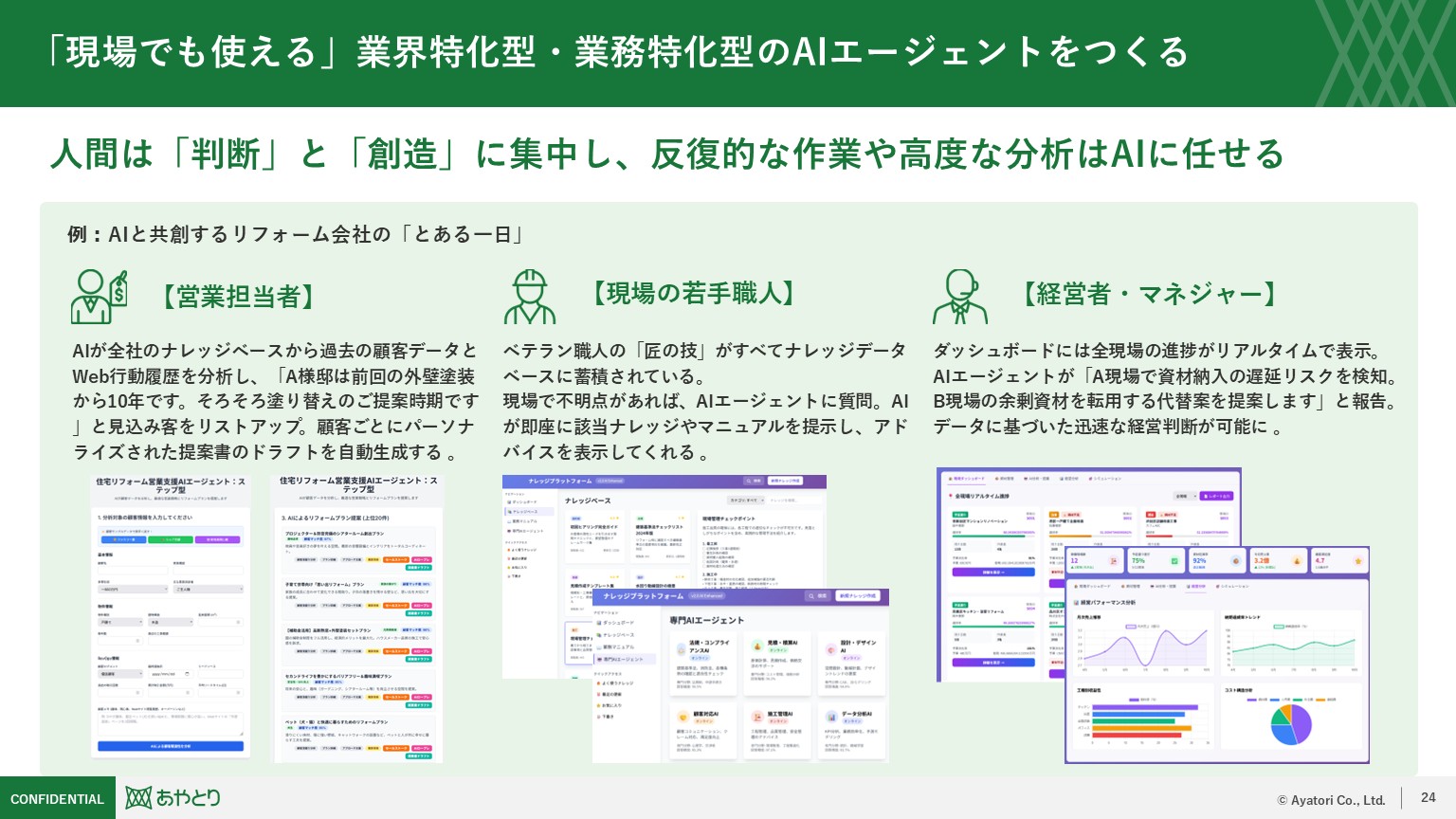
Task: Click the headset manager icon beside 経営者・マネジャー
Action: pos(959,296)
